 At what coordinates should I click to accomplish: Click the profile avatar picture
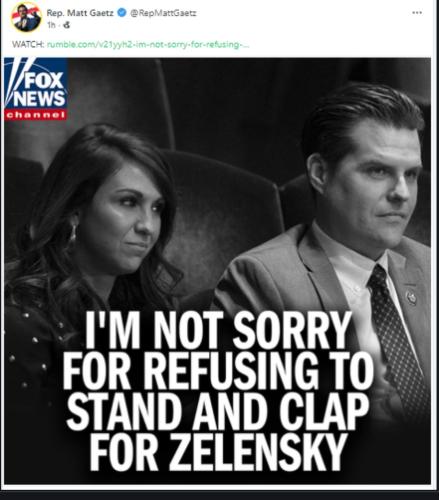pyautogui.click(x=26, y=17)
